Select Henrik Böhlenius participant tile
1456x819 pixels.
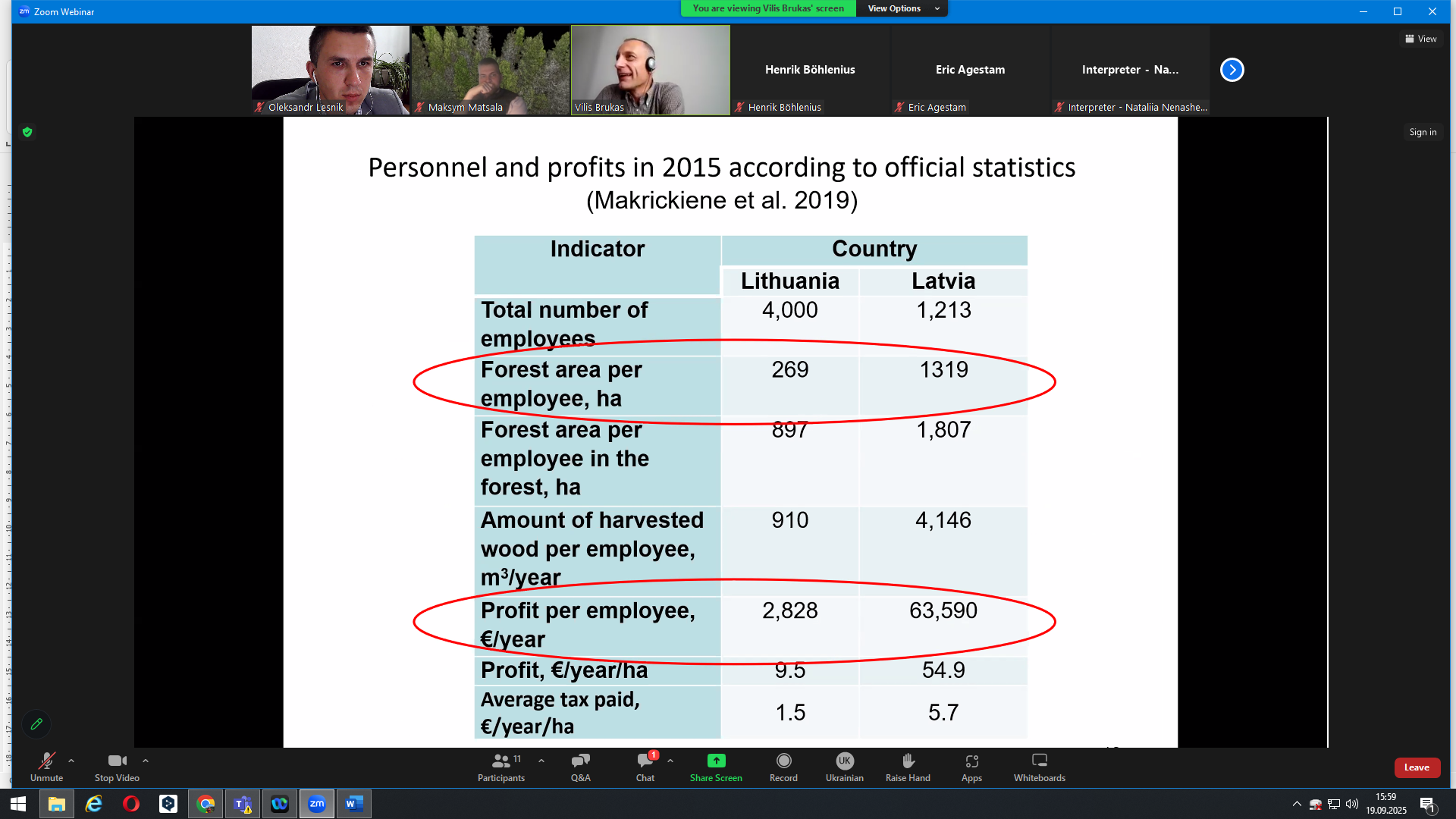click(810, 70)
